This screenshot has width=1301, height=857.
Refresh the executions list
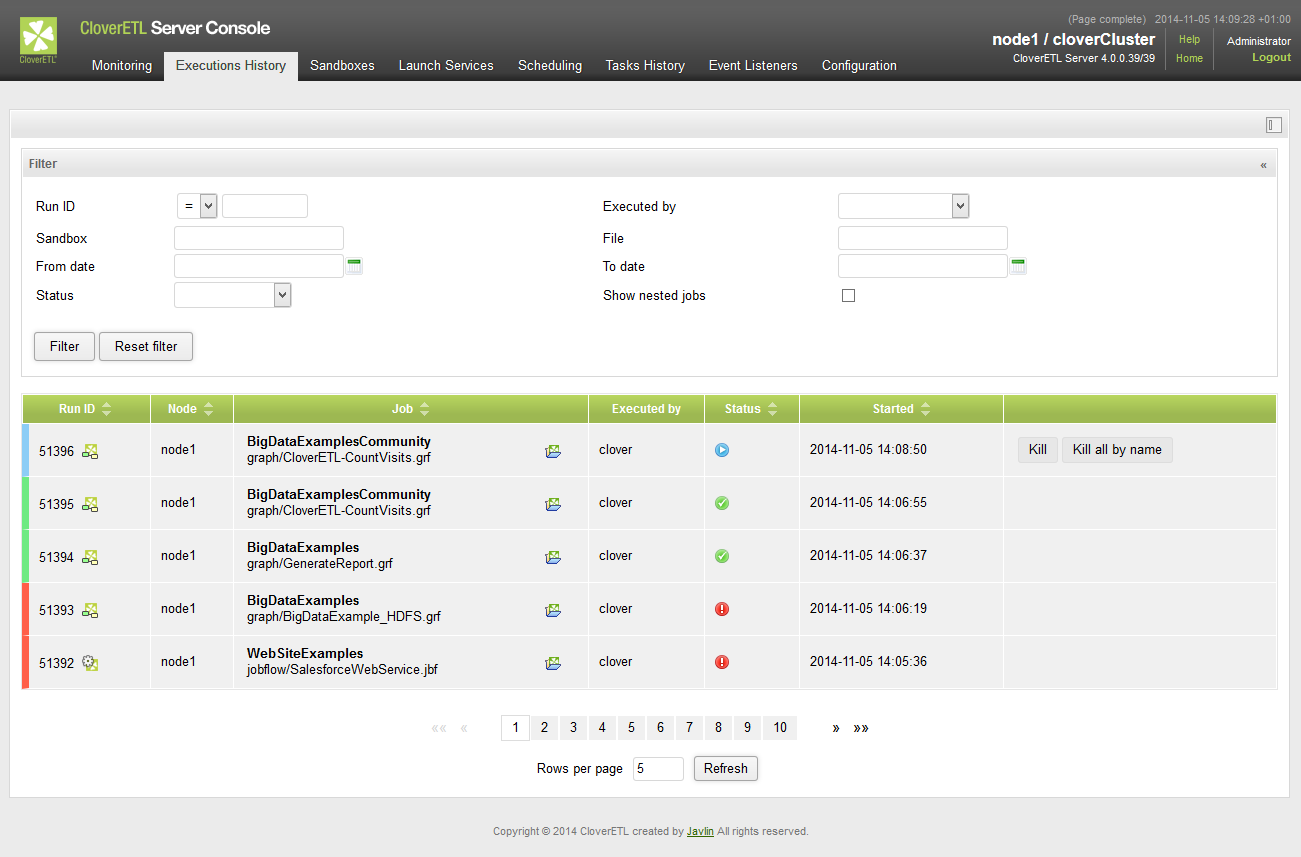(726, 768)
